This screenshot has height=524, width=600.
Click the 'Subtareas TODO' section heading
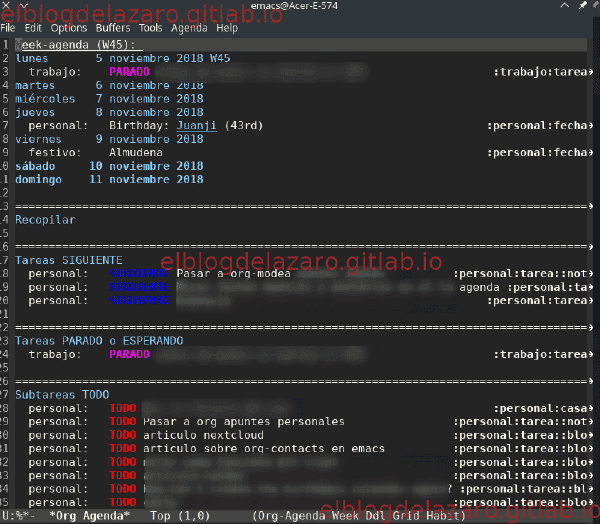(62, 395)
